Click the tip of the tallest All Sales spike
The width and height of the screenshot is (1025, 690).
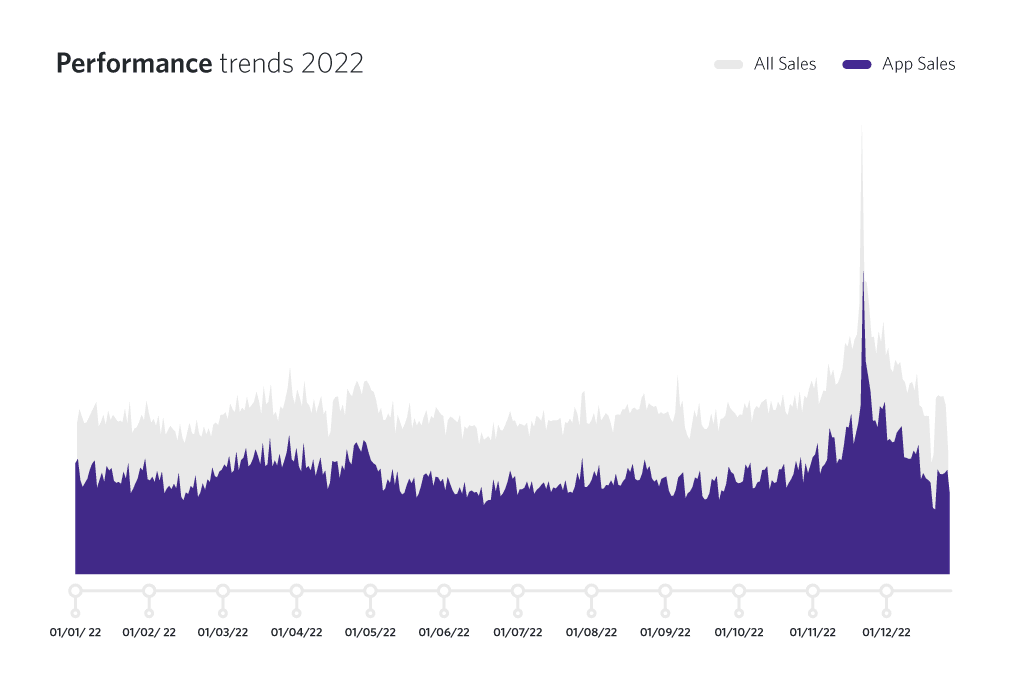click(x=862, y=132)
